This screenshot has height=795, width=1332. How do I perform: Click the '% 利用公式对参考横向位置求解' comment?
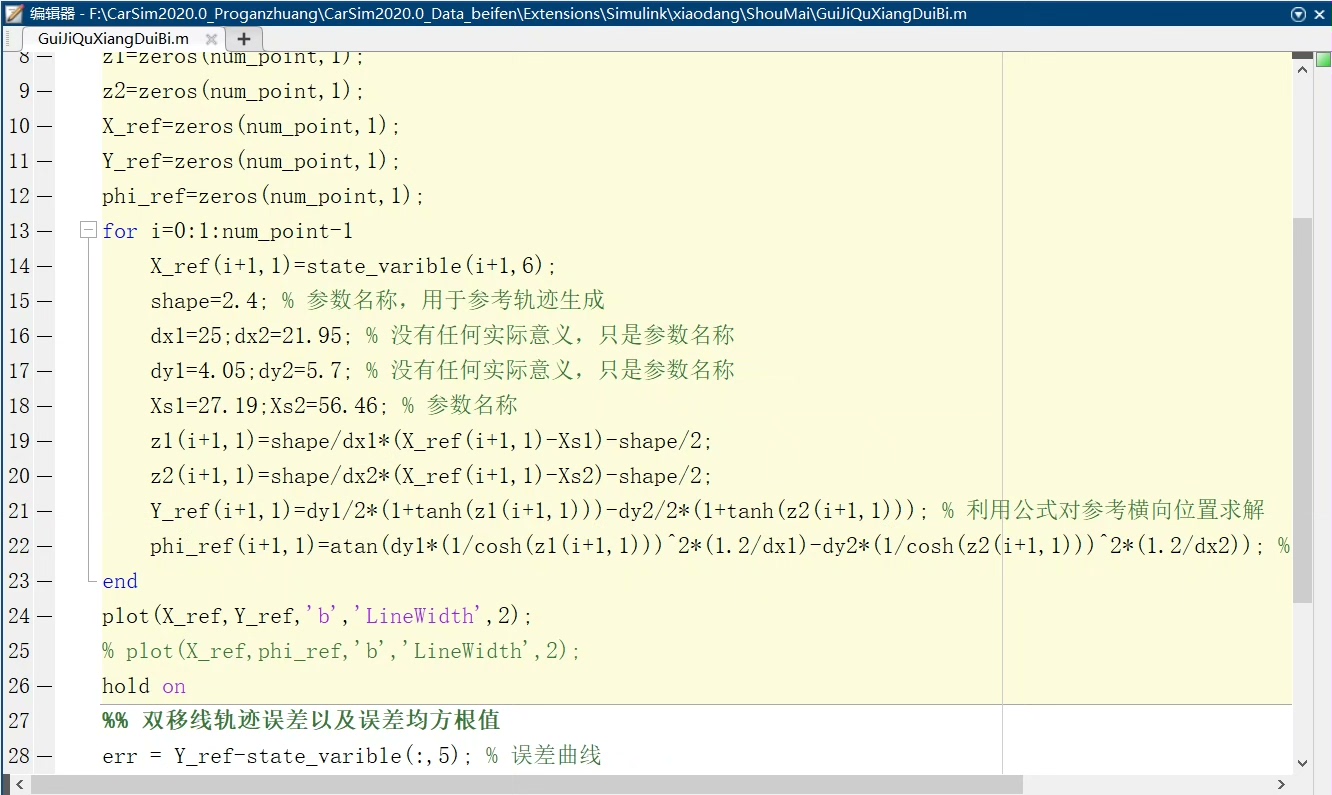(1104, 511)
